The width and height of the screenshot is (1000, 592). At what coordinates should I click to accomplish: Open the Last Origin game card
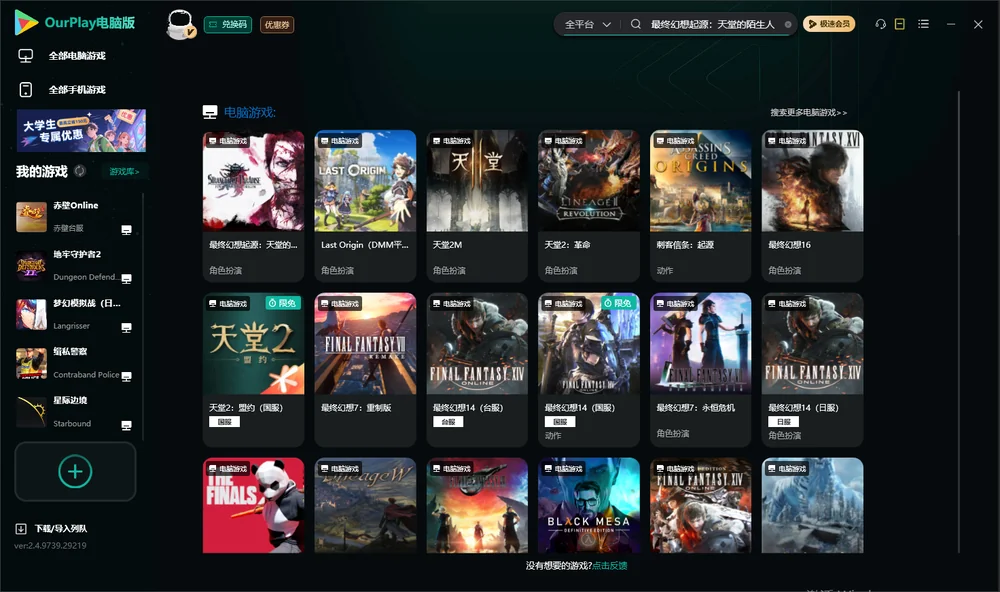pyautogui.click(x=365, y=205)
